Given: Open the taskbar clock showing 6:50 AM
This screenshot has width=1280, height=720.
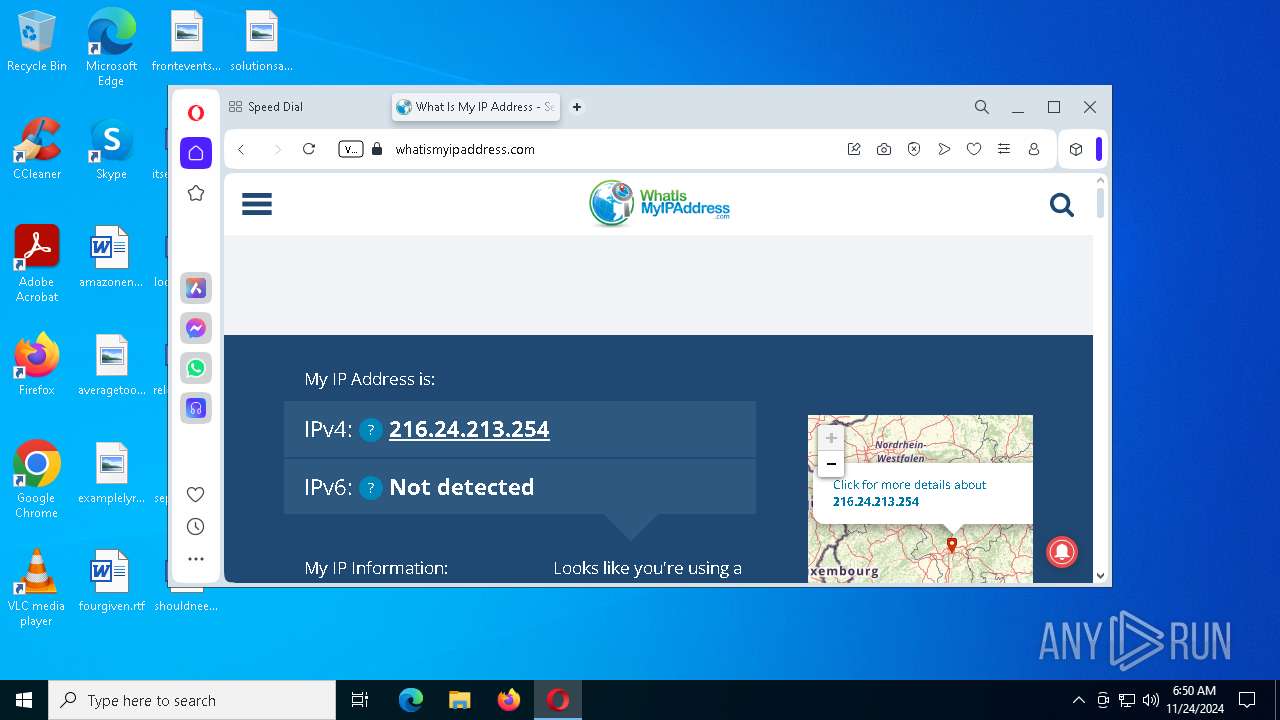Looking at the screenshot, I should 1195,700.
